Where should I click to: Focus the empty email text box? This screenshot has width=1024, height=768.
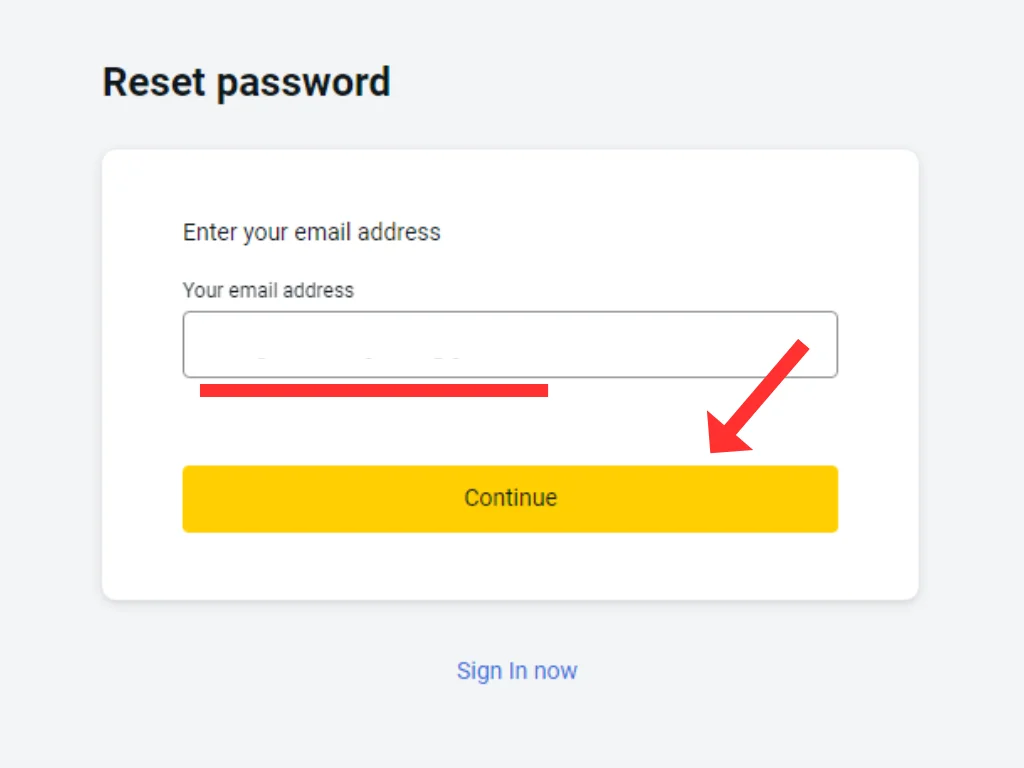pos(510,344)
